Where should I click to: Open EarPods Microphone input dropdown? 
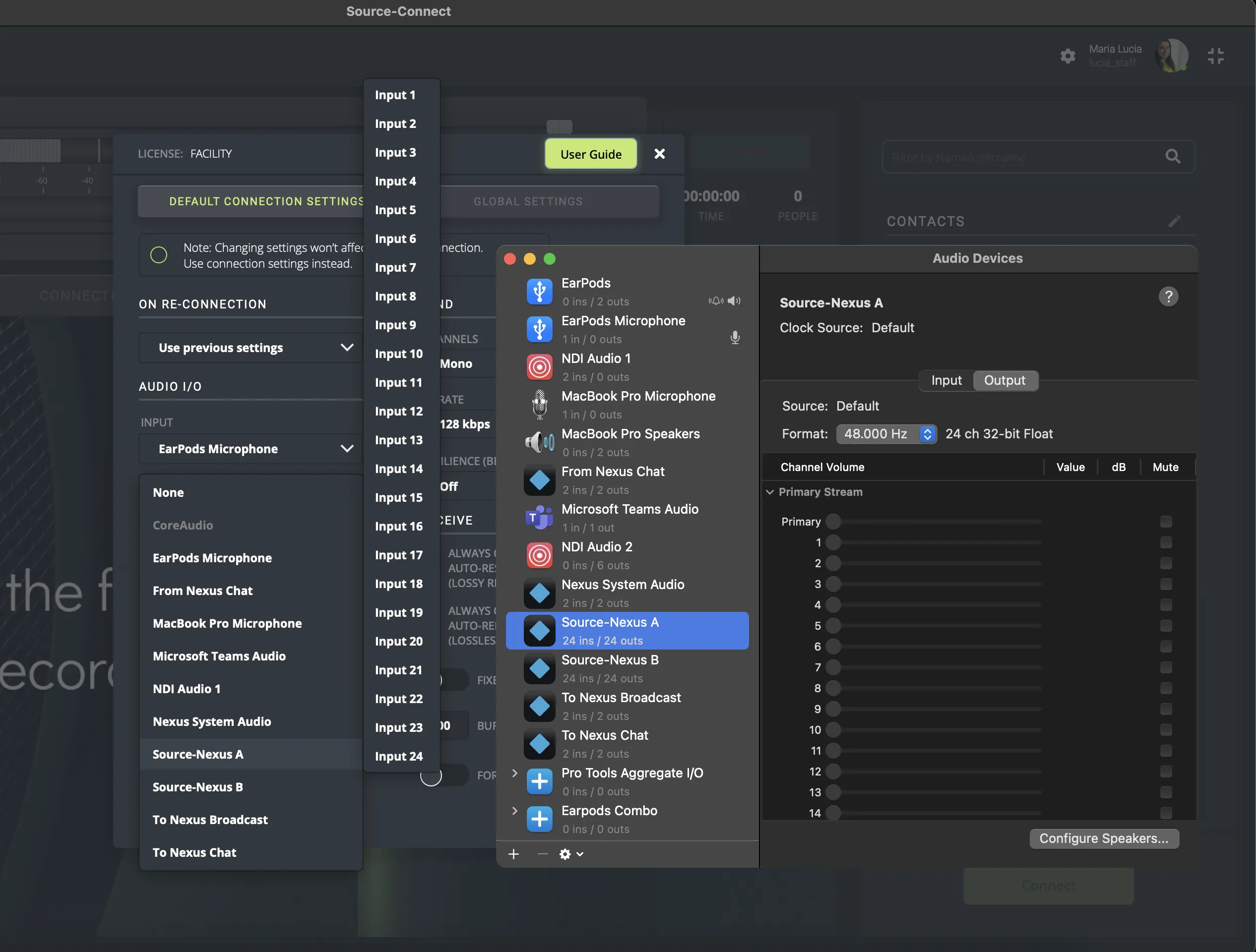click(251, 448)
